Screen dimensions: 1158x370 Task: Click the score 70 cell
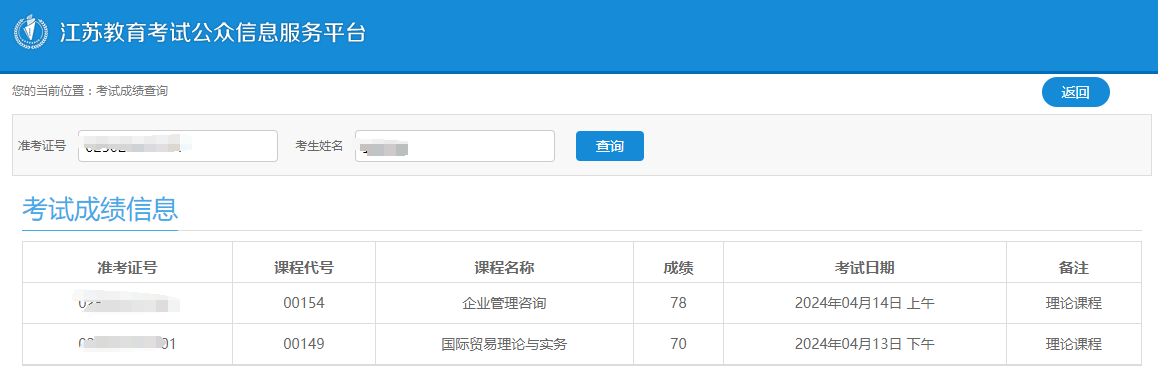[678, 343]
